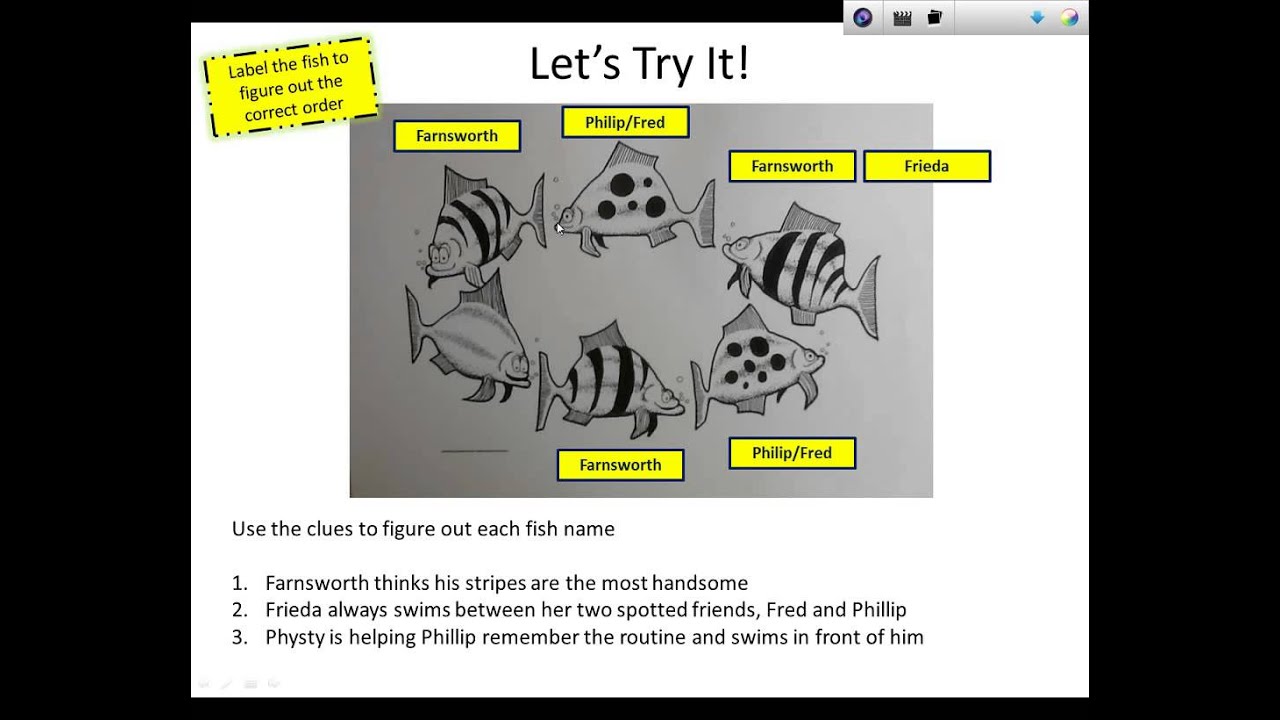Click clue 3 about Physty helping Phillip
The width and height of the screenshot is (1280, 720).
594,637
